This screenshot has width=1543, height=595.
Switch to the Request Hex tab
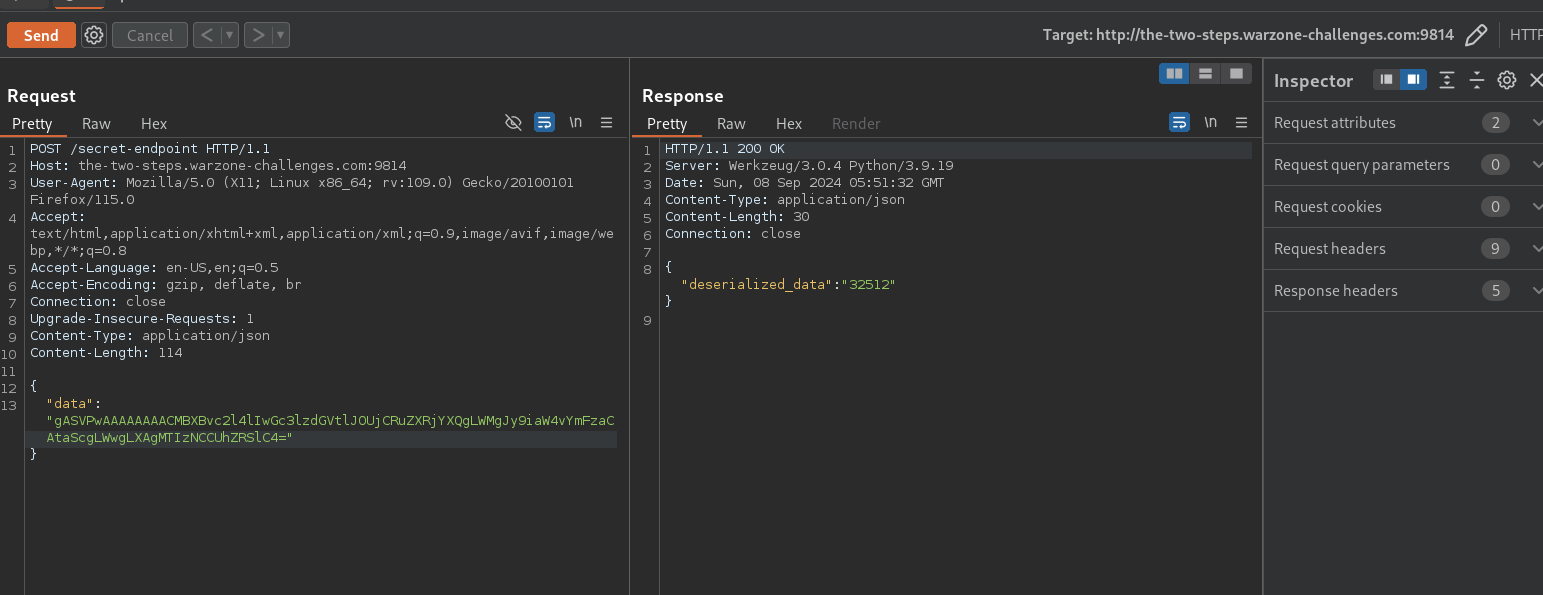154,123
